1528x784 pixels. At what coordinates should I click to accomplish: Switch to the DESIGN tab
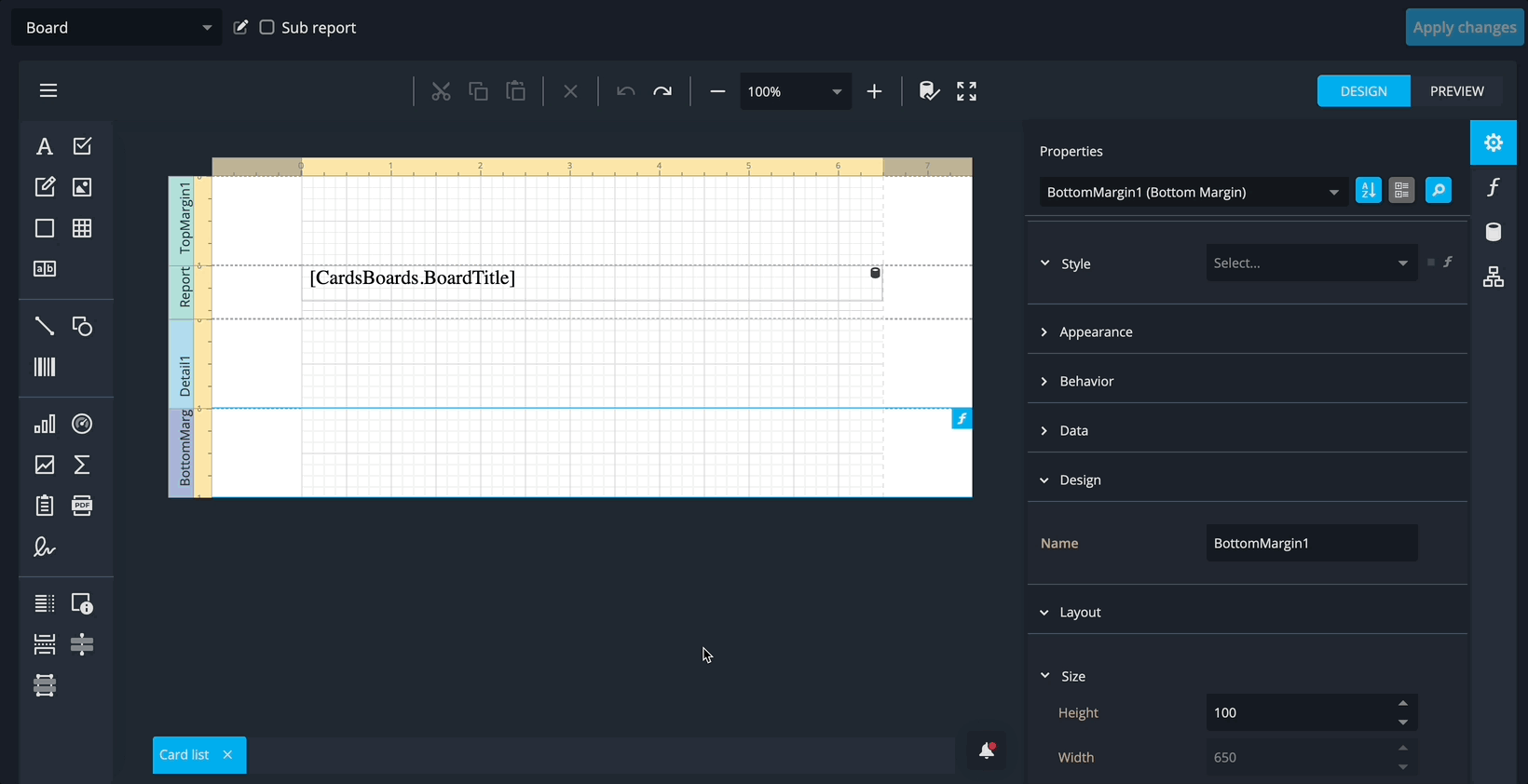1363,91
